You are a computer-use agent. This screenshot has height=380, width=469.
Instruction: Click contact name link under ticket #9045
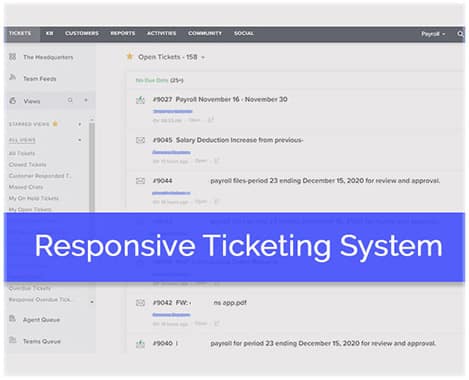click(171, 152)
